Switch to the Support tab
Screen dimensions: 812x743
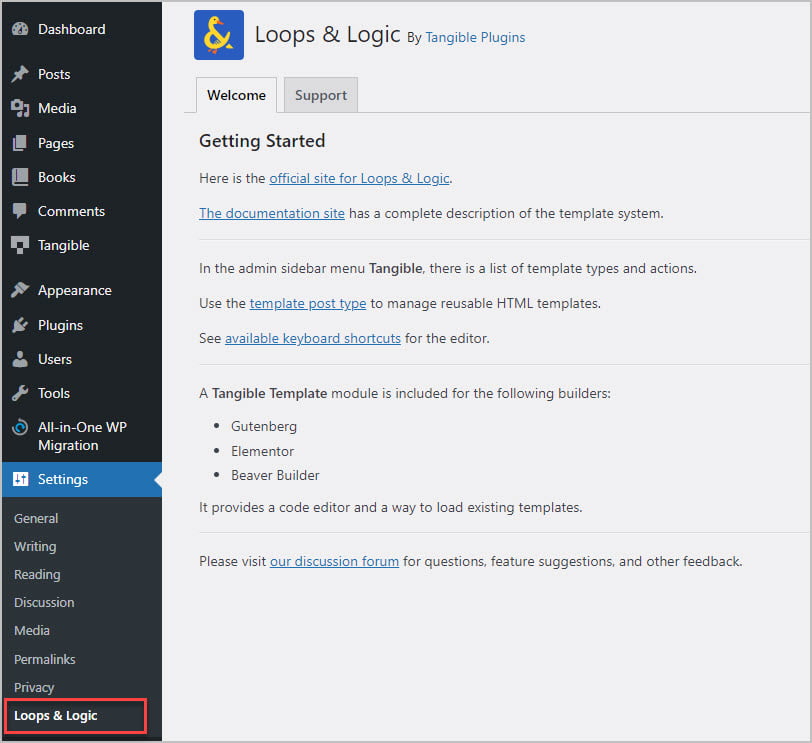(x=320, y=95)
